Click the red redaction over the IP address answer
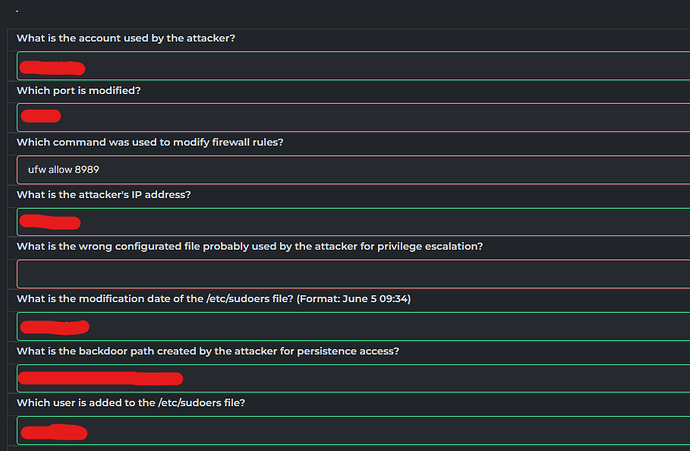The height and width of the screenshot is (451, 690). [51, 221]
